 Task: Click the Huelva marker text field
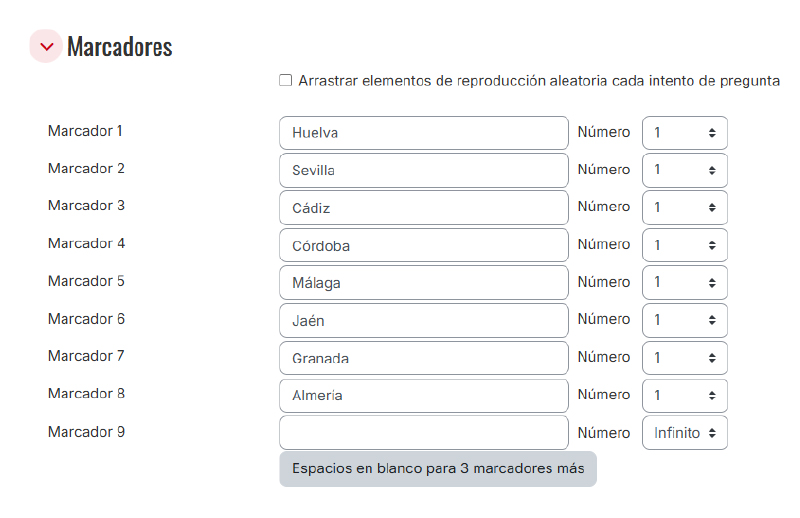423,133
